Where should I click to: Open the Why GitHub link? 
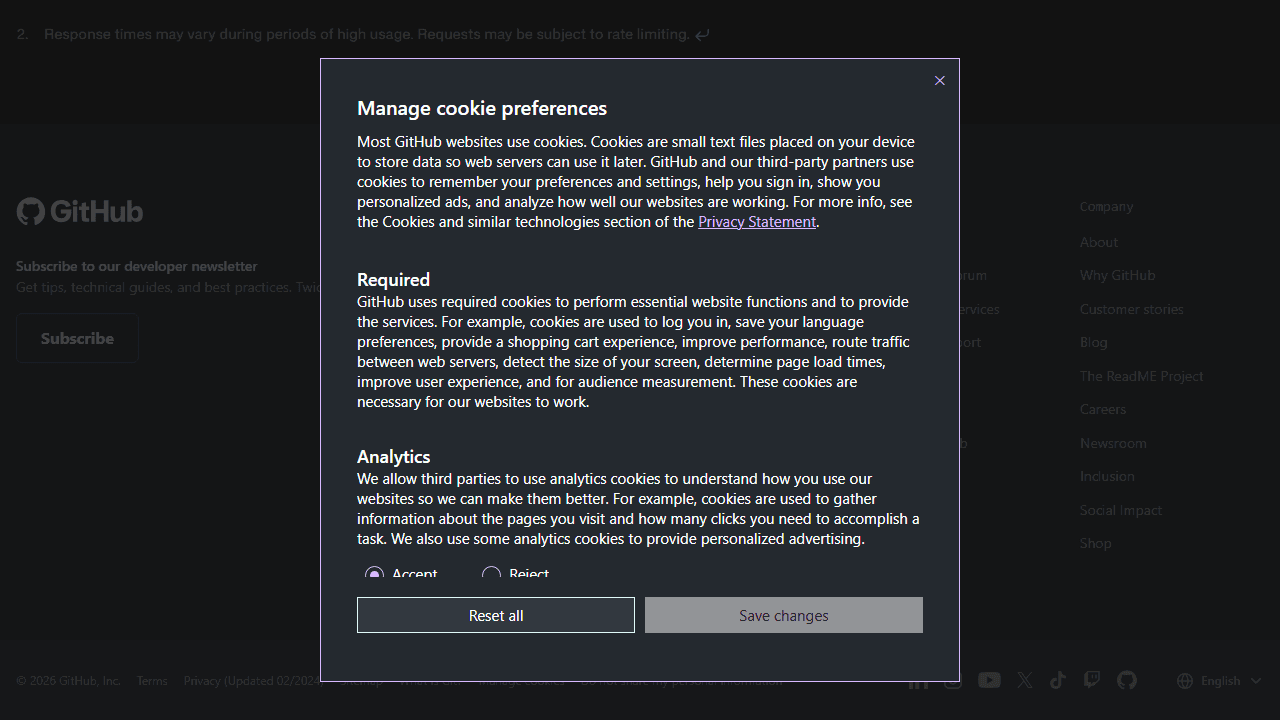point(1117,275)
